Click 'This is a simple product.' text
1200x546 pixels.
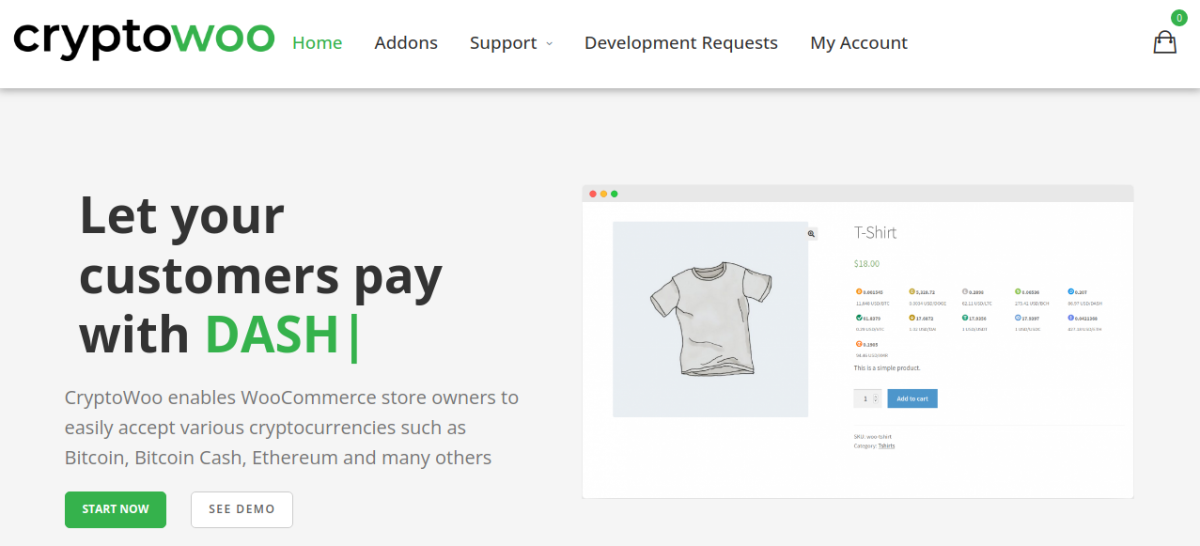coord(887,368)
